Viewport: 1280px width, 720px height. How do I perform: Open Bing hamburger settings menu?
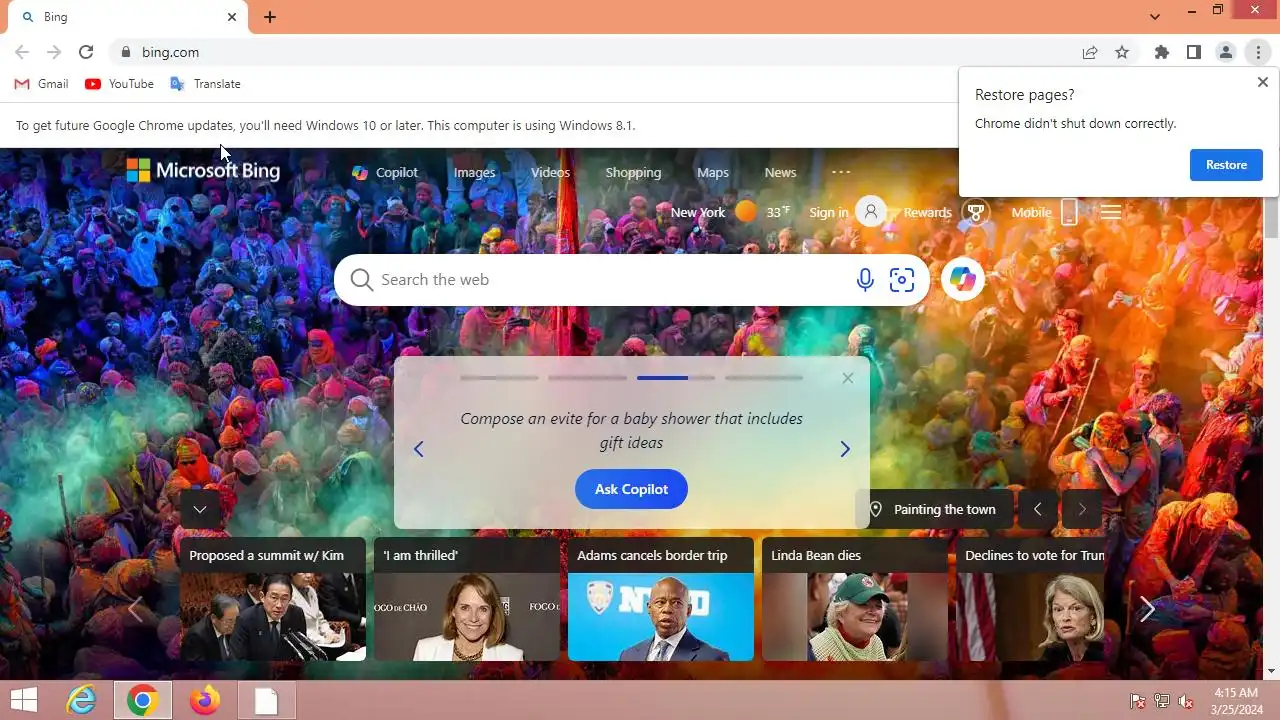pos(1110,212)
